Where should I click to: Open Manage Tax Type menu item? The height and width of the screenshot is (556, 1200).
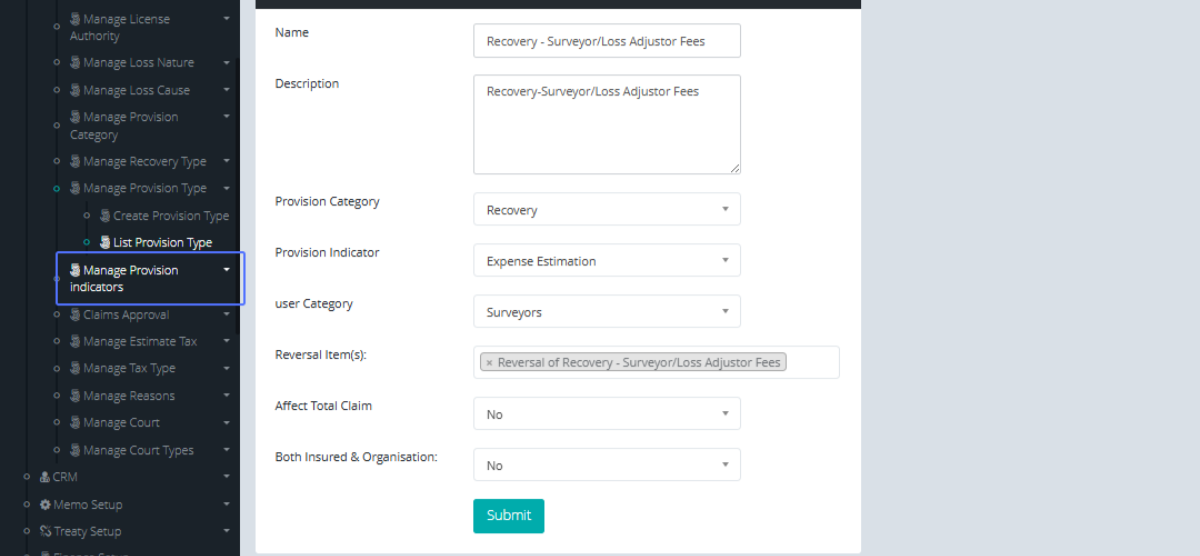pyautogui.click(x=129, y=368)
